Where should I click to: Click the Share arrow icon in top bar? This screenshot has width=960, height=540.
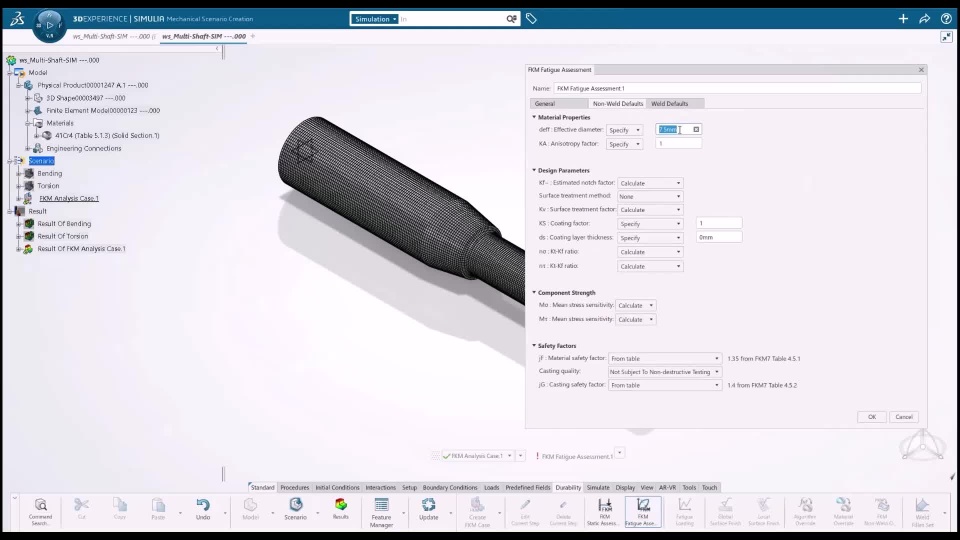(924, 19)
